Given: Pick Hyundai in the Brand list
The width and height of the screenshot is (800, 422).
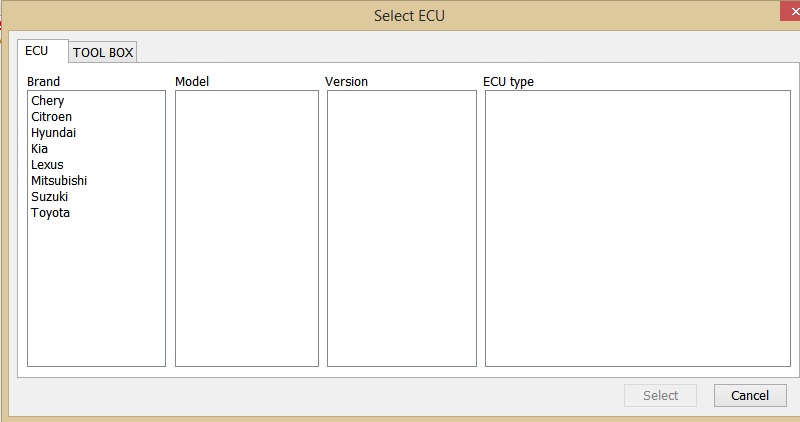Looking at the screenshot, I should pyautogui.click(x=53, y=133).
